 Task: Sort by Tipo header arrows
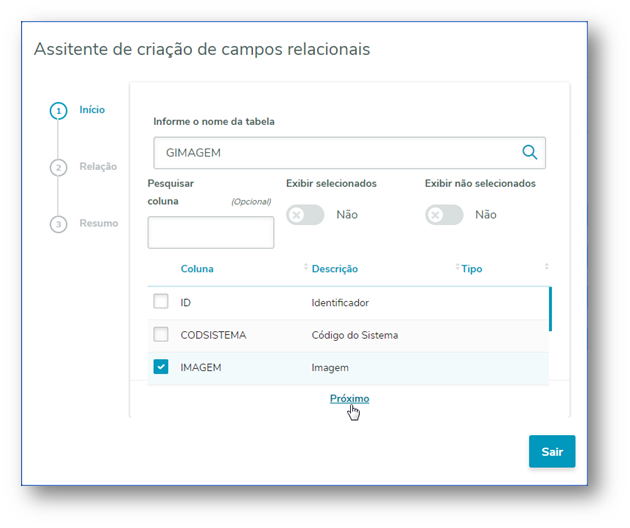546,267
